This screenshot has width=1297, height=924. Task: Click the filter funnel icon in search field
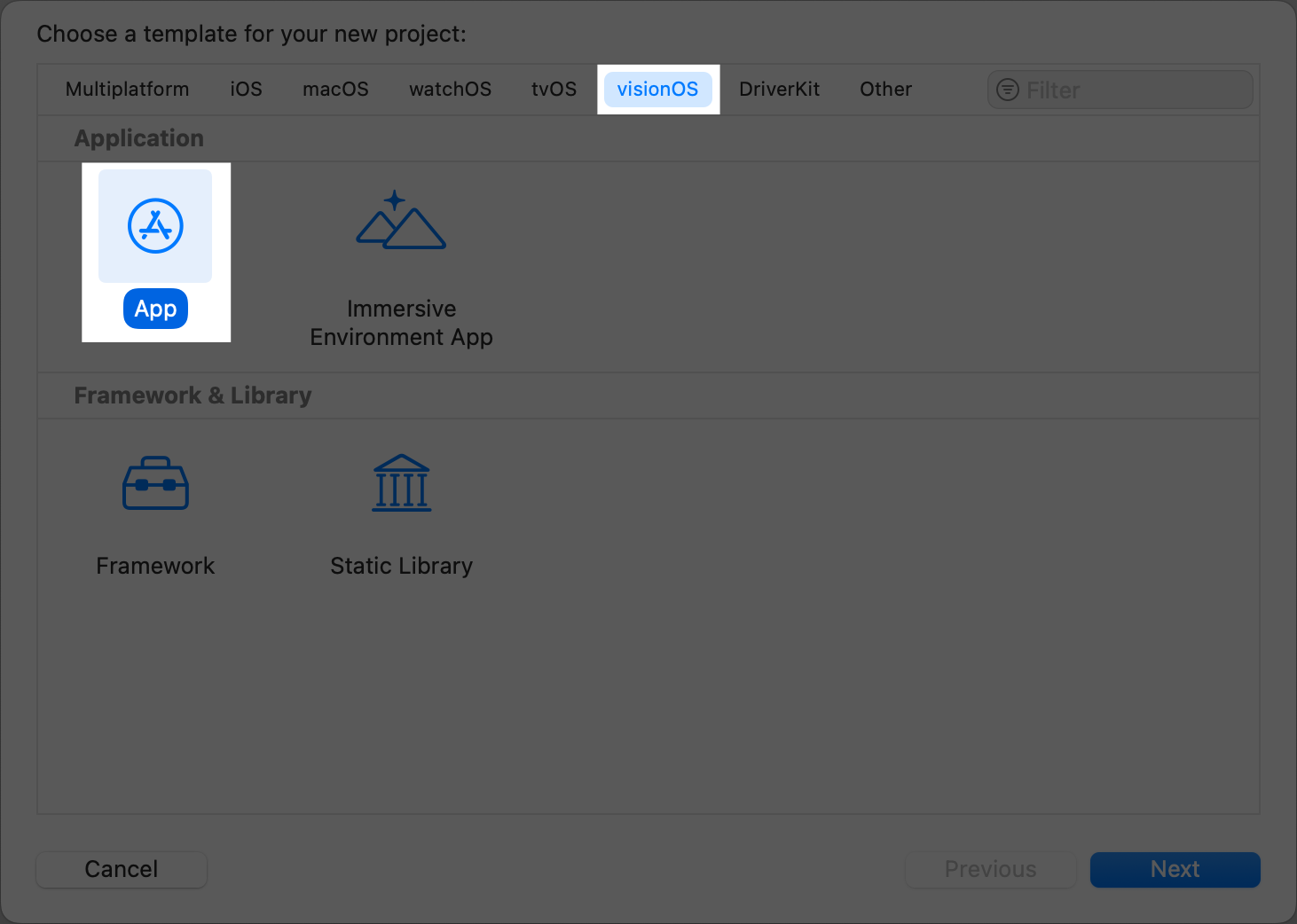click(1008, 89)
